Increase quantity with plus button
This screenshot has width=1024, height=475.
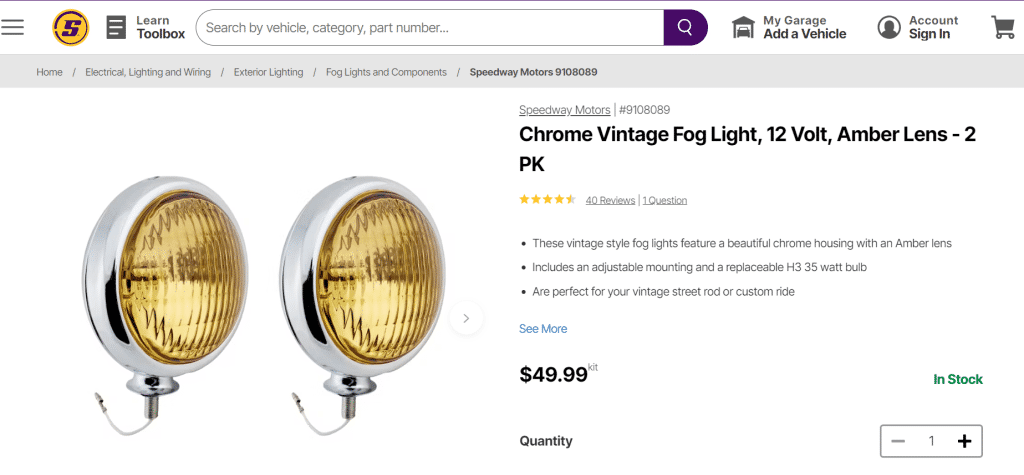pos(964,441)
